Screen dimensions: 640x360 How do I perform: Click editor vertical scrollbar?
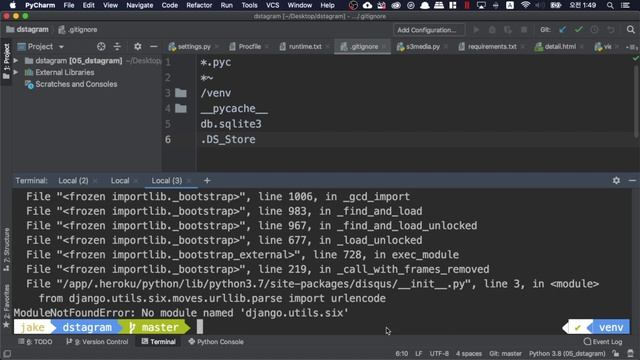click(636, 102)
